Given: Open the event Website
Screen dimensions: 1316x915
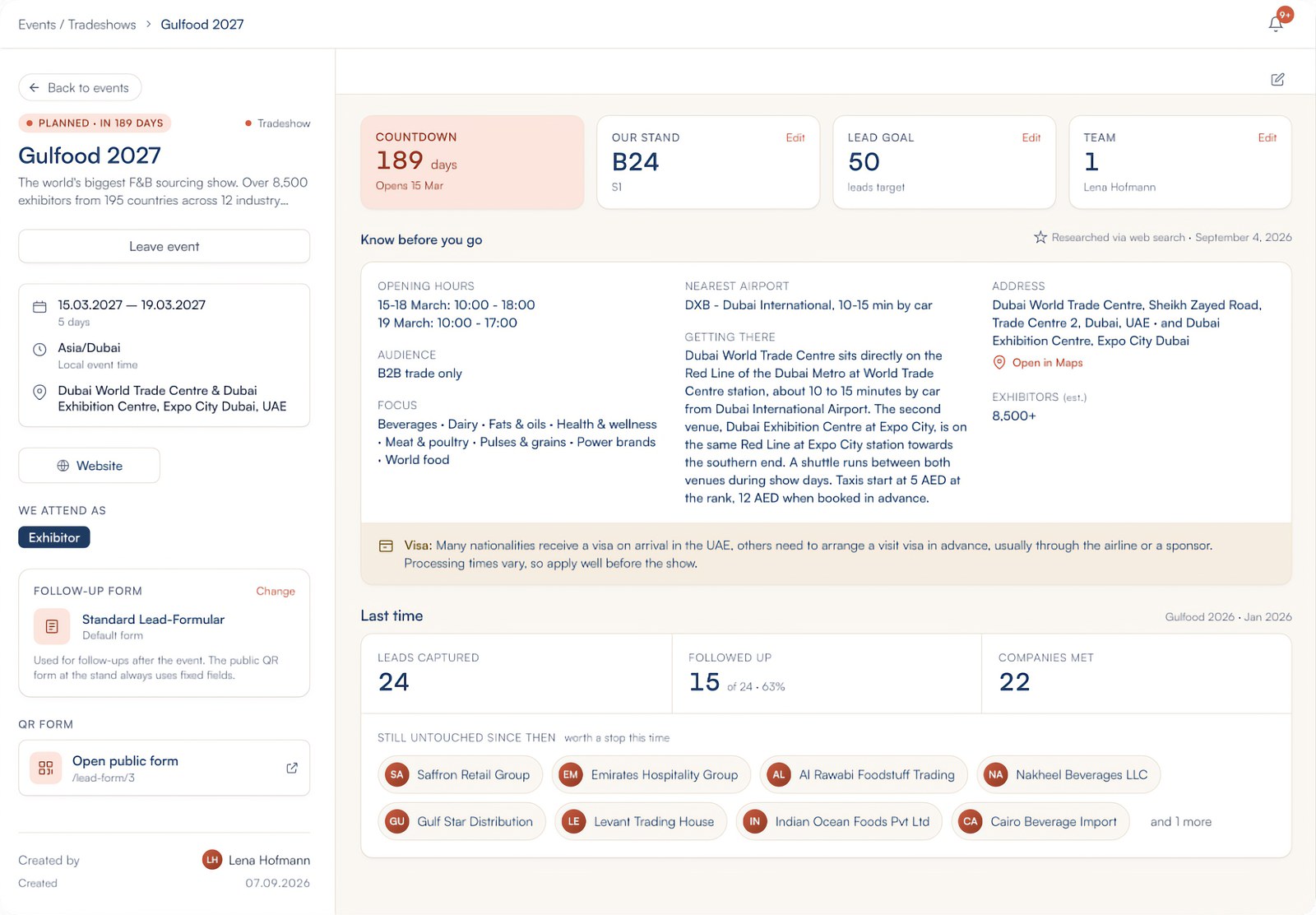Looking at the screenshot, I should click(89, 466).
